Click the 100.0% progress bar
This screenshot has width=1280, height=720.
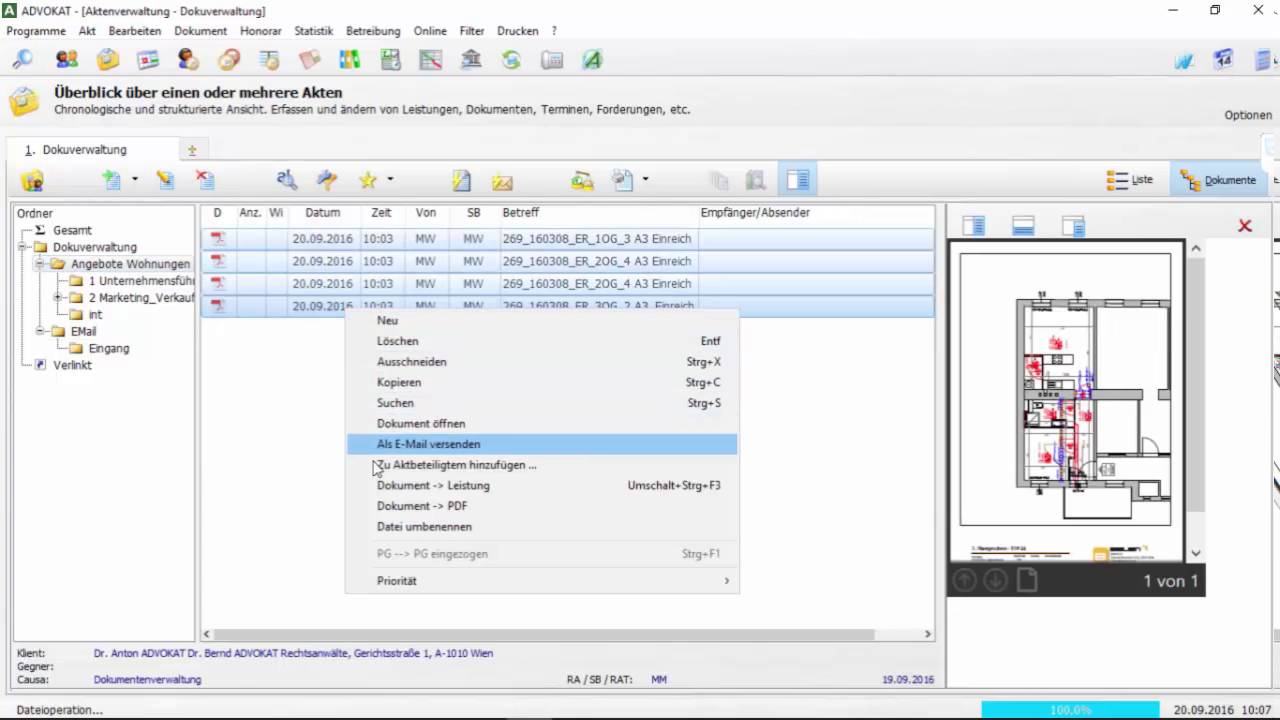coord(1070,710)
